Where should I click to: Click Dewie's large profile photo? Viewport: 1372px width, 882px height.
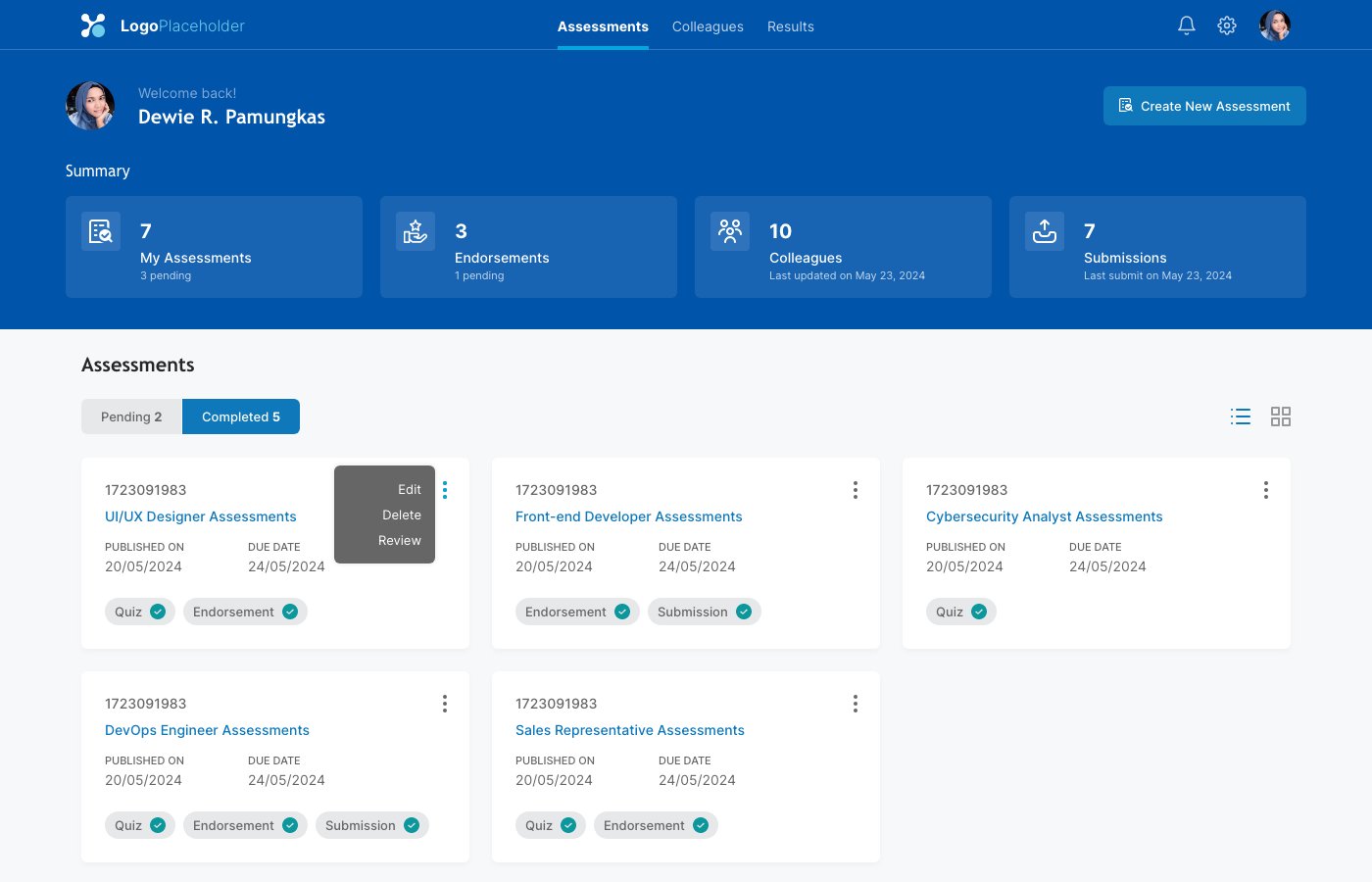click(90, 106)
